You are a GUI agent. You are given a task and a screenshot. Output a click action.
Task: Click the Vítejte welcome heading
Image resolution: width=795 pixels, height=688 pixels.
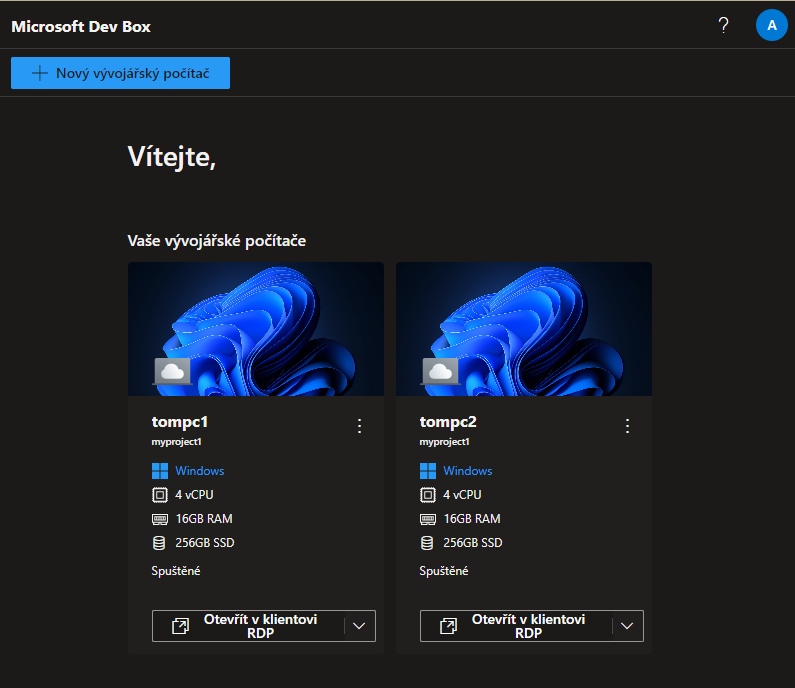tap(172, 157)
